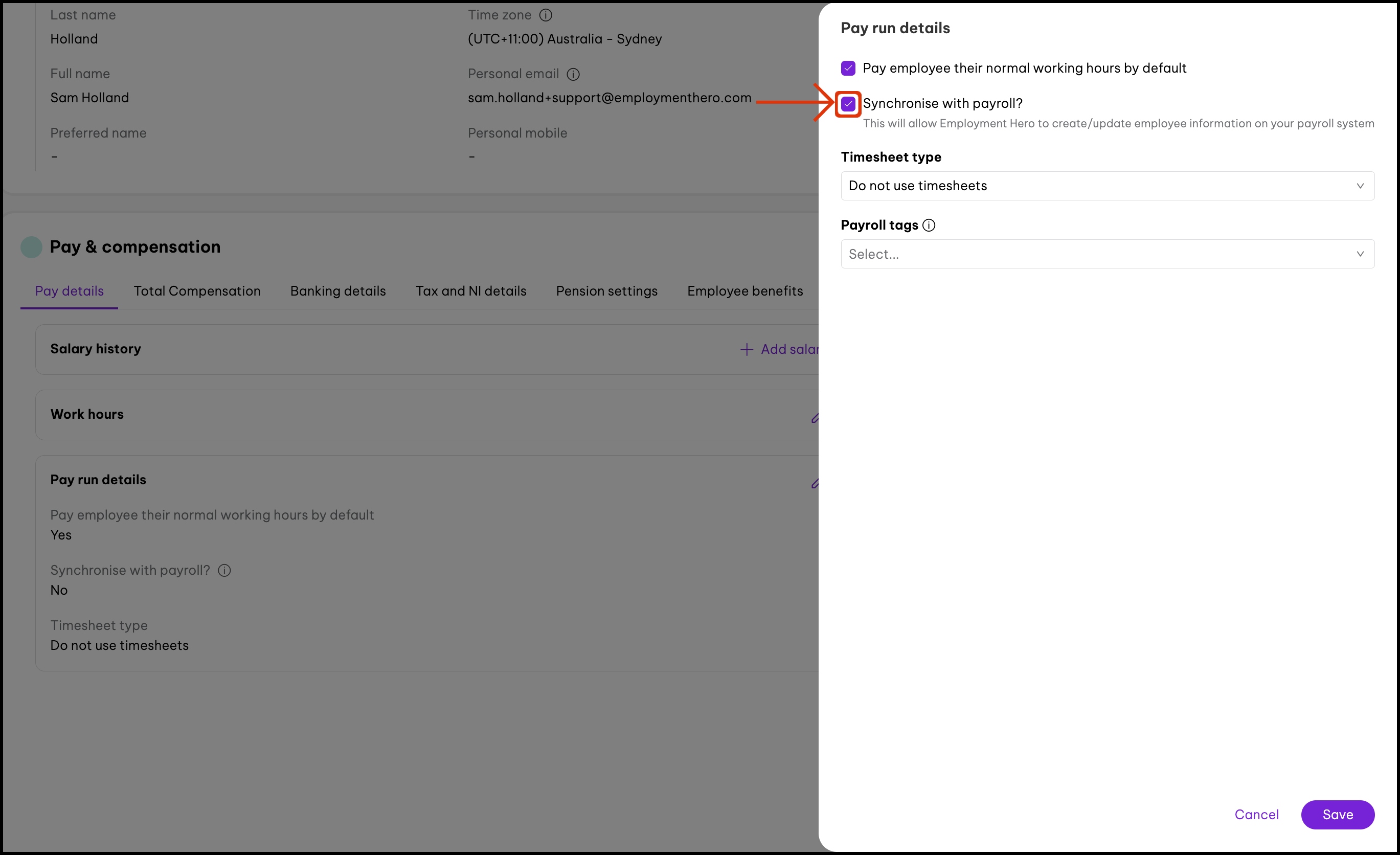The width and height of the screenshot is (1400, 855).
Task: Toggle the Synchronise with payroll checkbox
Action: click(848, 104)
